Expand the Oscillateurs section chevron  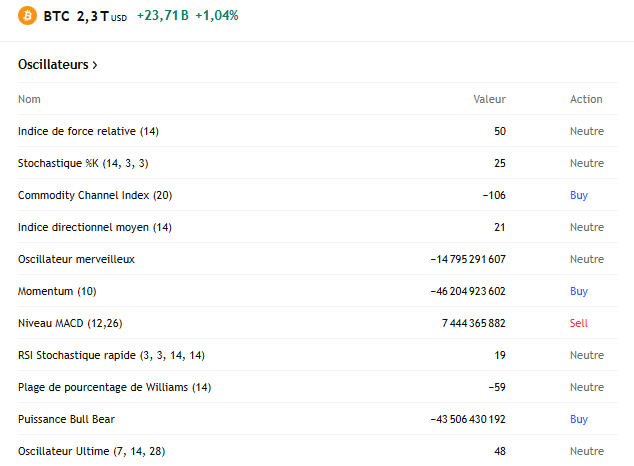tap(95, 65)
